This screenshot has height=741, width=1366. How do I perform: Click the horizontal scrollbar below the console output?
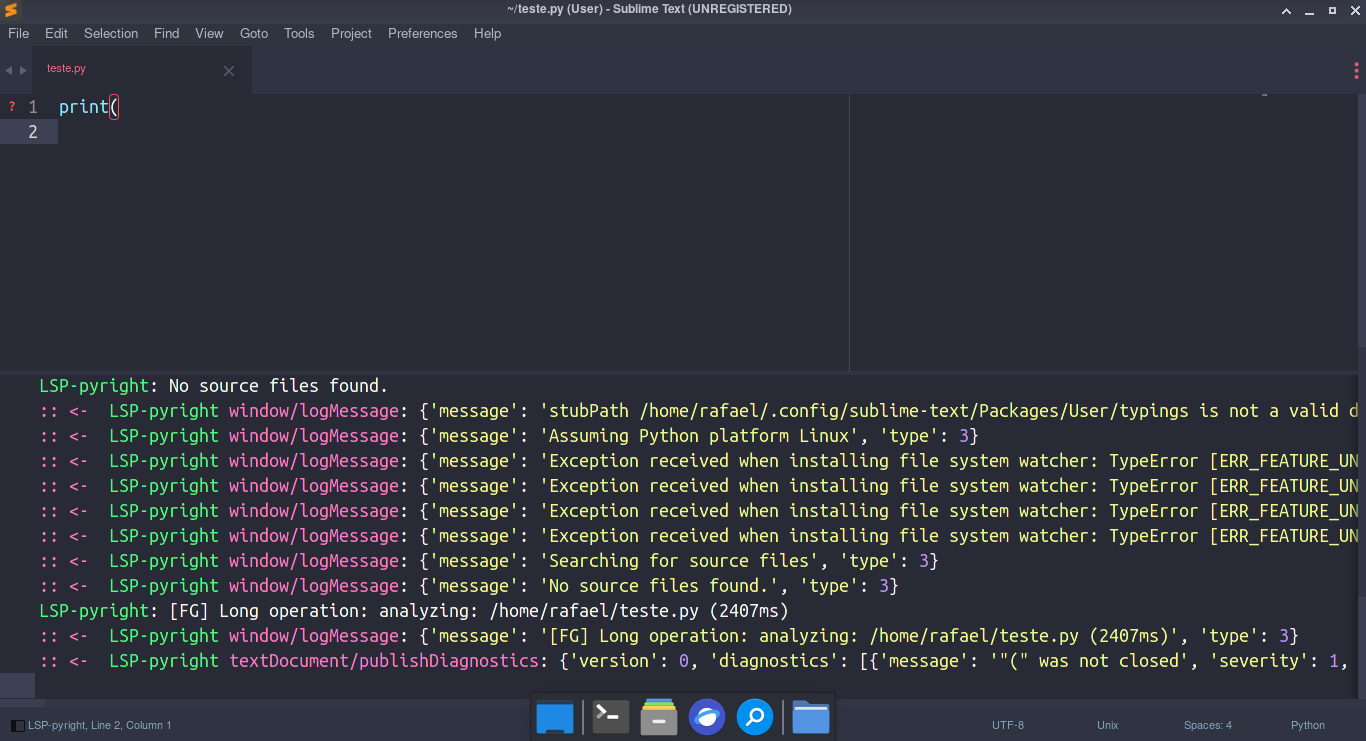coord(18,686)
